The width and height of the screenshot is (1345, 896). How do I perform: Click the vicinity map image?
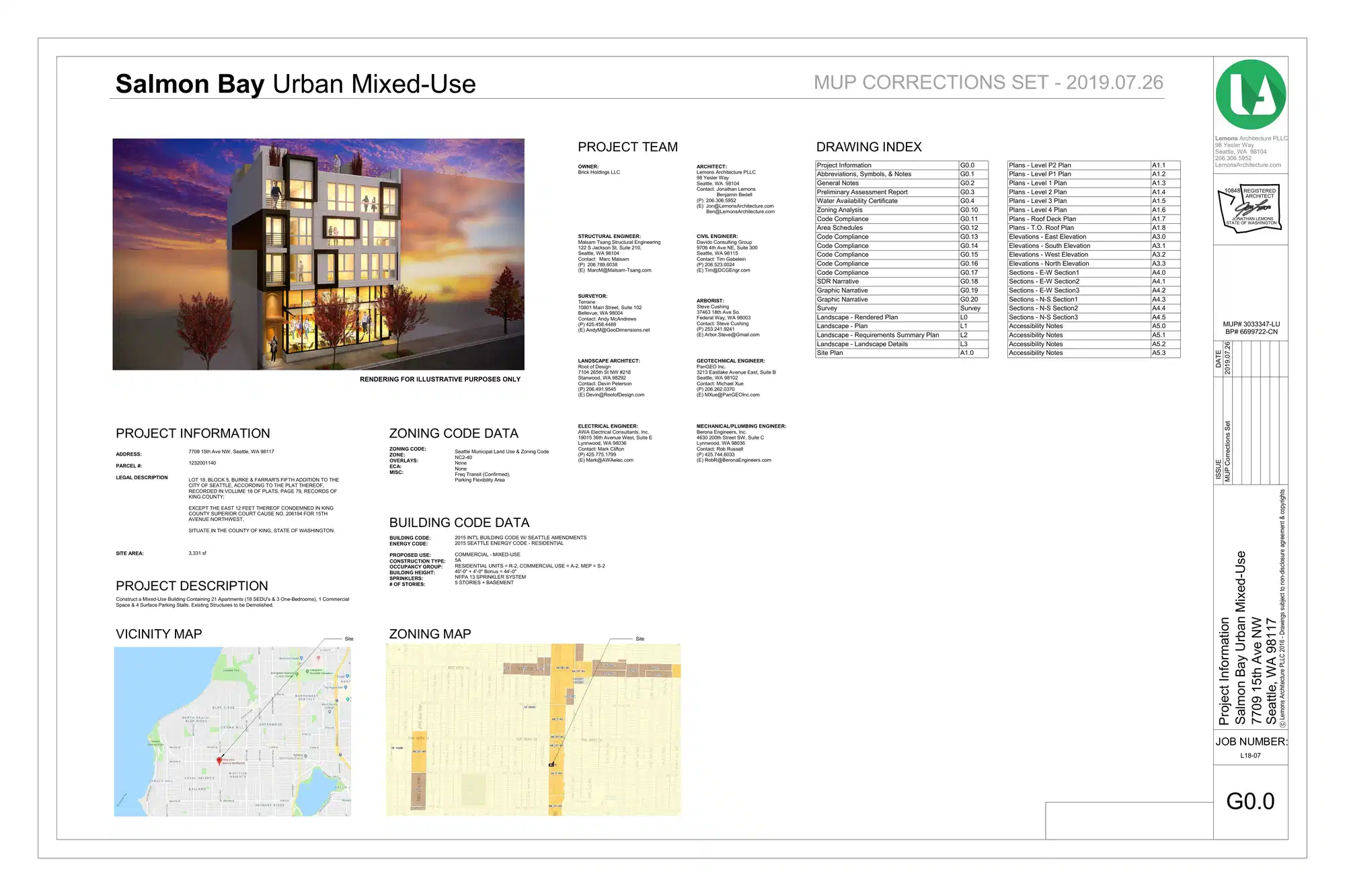point(233,732)
